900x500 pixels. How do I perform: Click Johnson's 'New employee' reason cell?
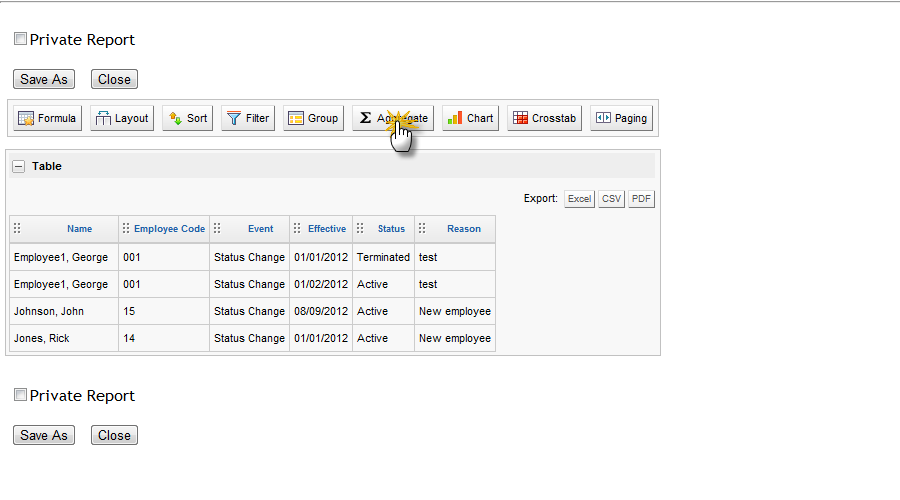pos(455,311)
